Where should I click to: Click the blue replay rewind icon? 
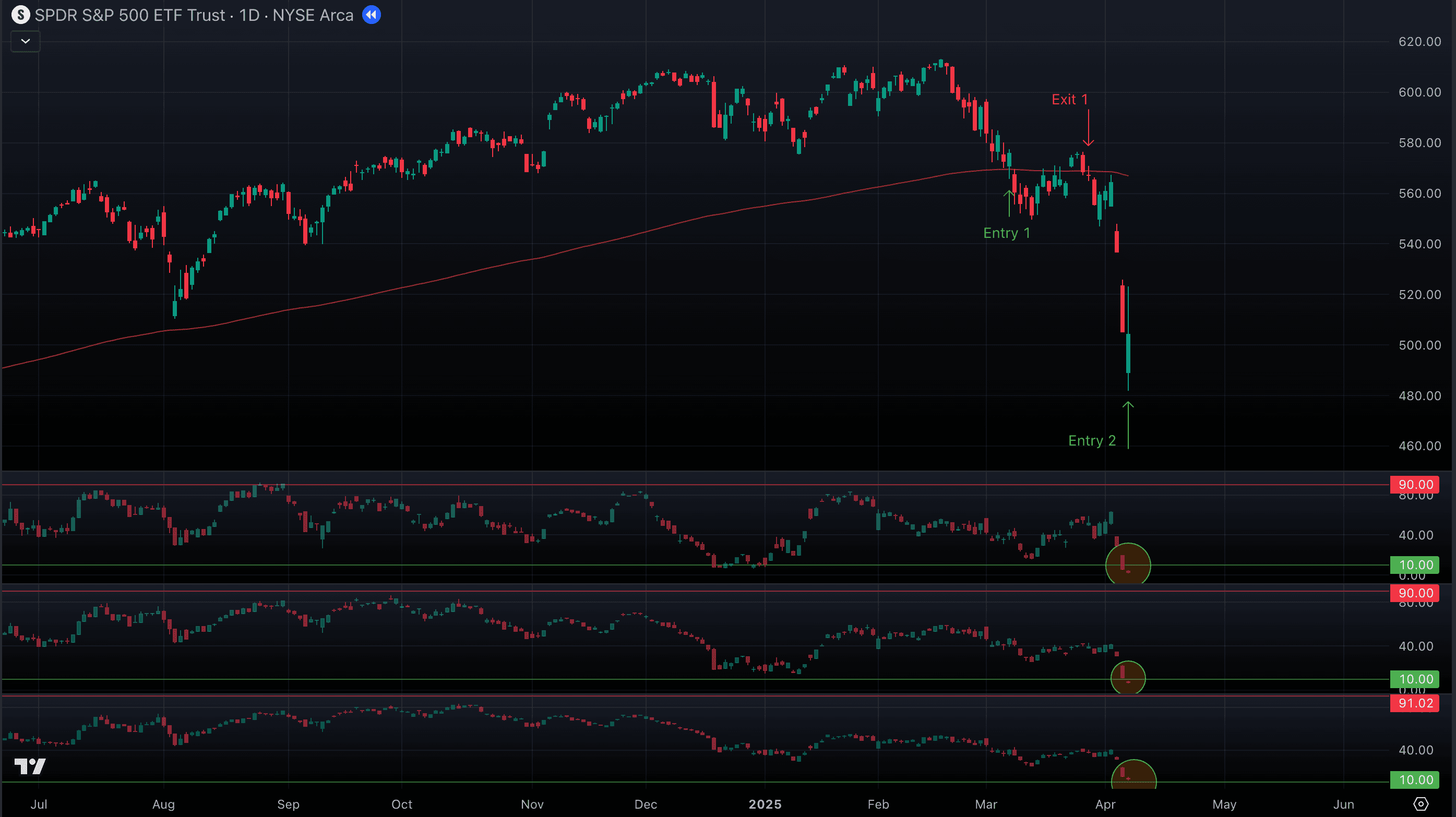[372, 15]
